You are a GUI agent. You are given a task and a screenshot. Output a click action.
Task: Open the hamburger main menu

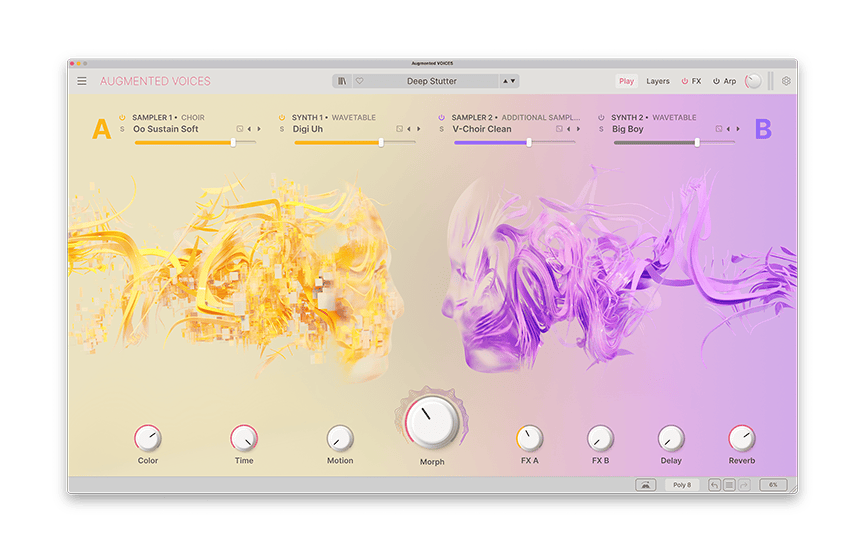point(82,81)
